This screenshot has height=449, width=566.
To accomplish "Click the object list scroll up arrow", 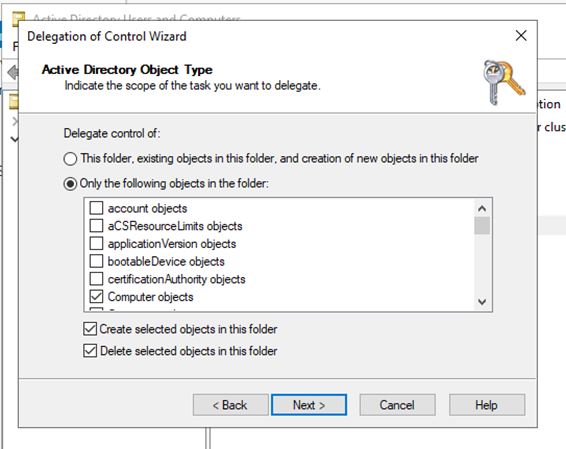I will [482, 209].
